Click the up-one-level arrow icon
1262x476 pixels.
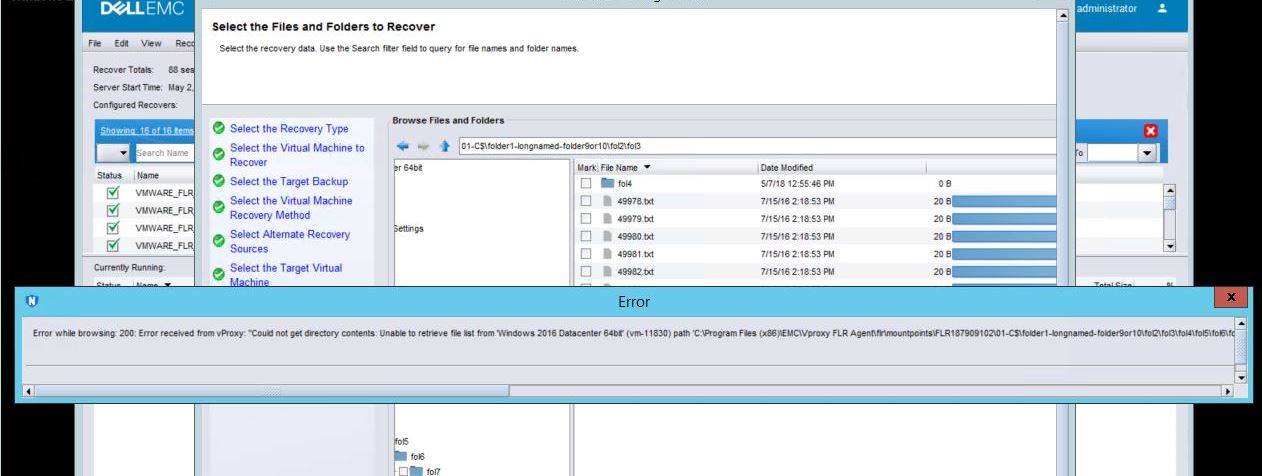click(445, 146)
